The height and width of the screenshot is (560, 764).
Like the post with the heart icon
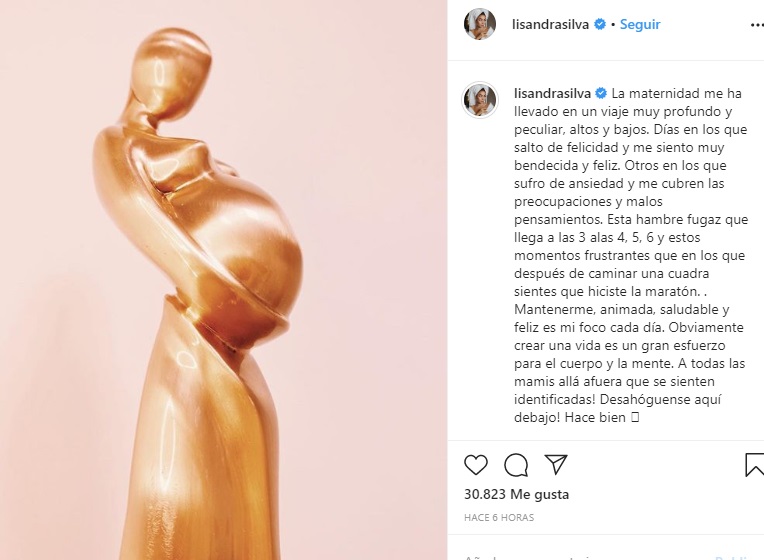[x=476, y=464]
